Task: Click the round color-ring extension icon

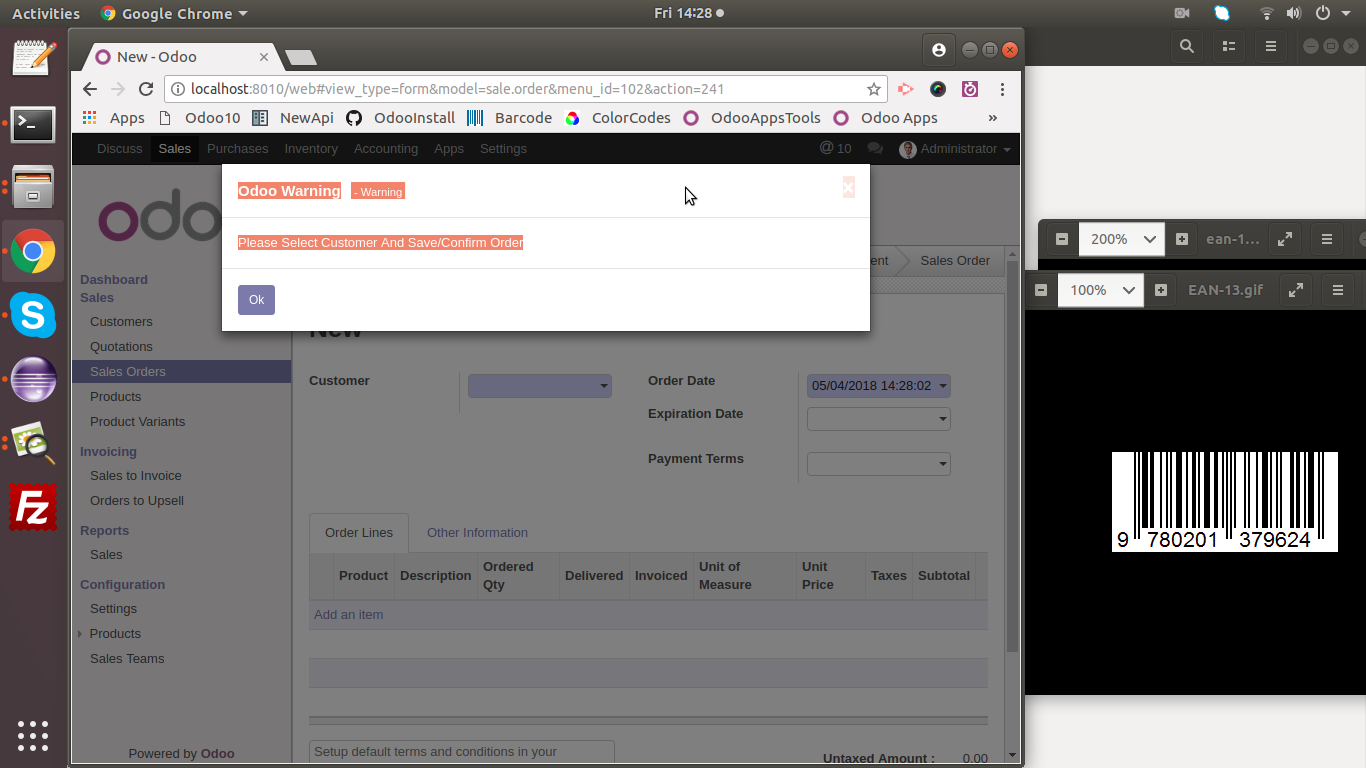Action: (x=938, y=89)
